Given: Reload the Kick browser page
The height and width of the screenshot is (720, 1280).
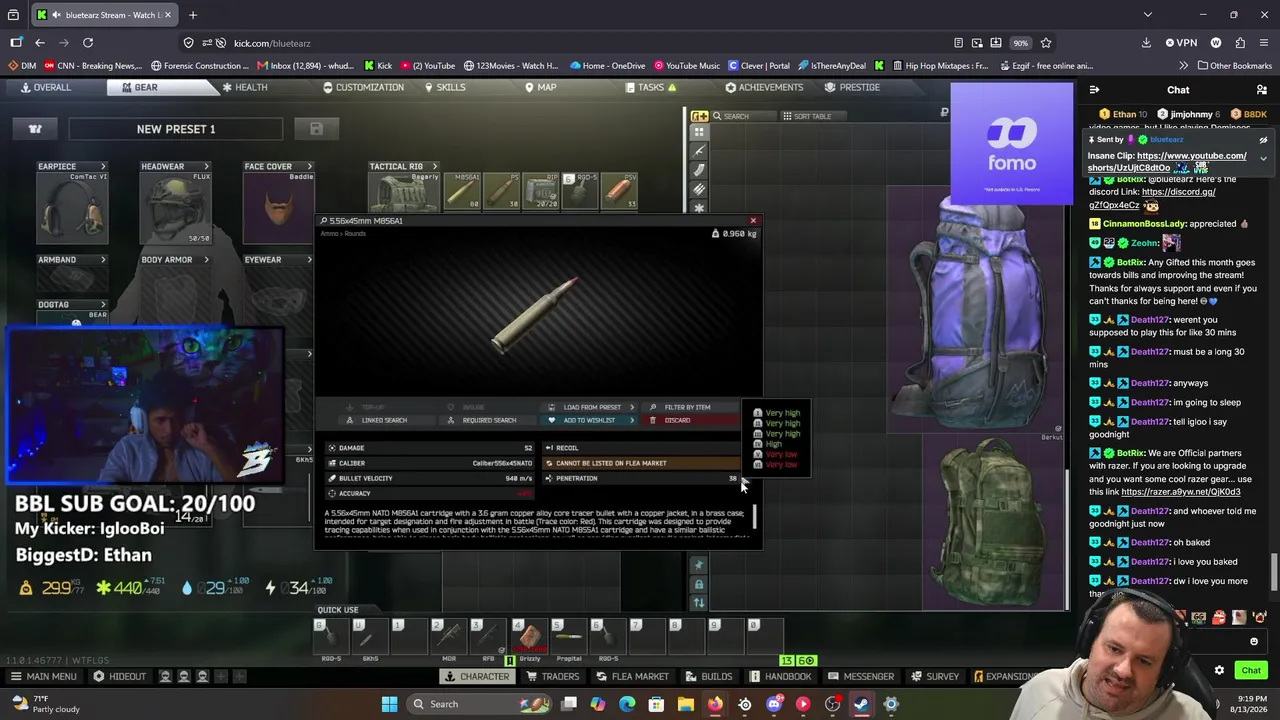Looking at the screenshot, I should click(x=88, y=43).
